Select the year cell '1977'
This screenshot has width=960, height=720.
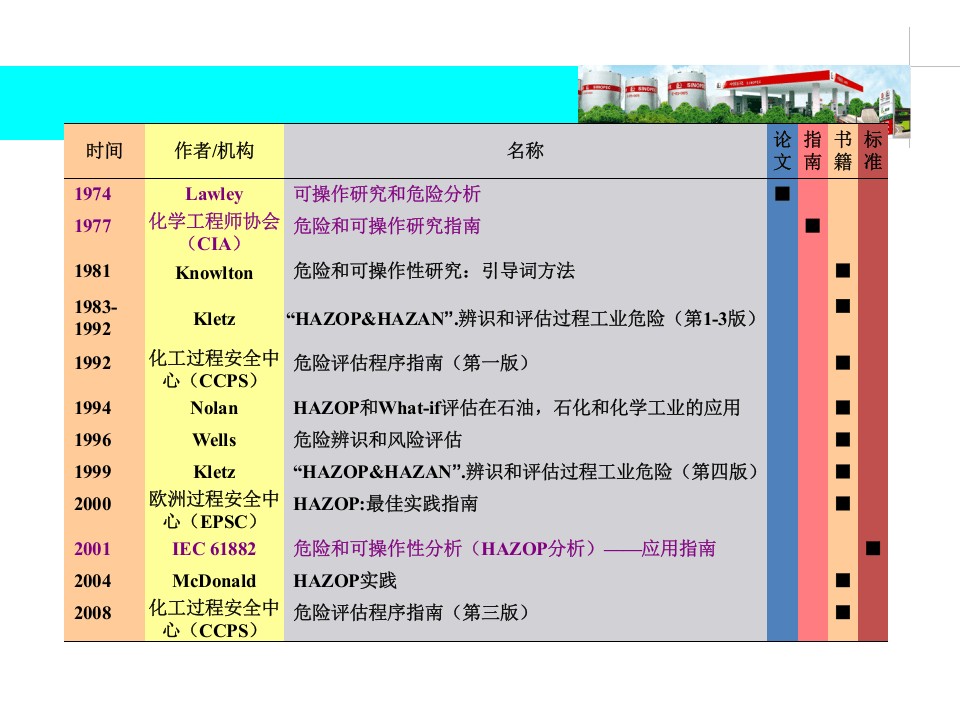(92, 226)
